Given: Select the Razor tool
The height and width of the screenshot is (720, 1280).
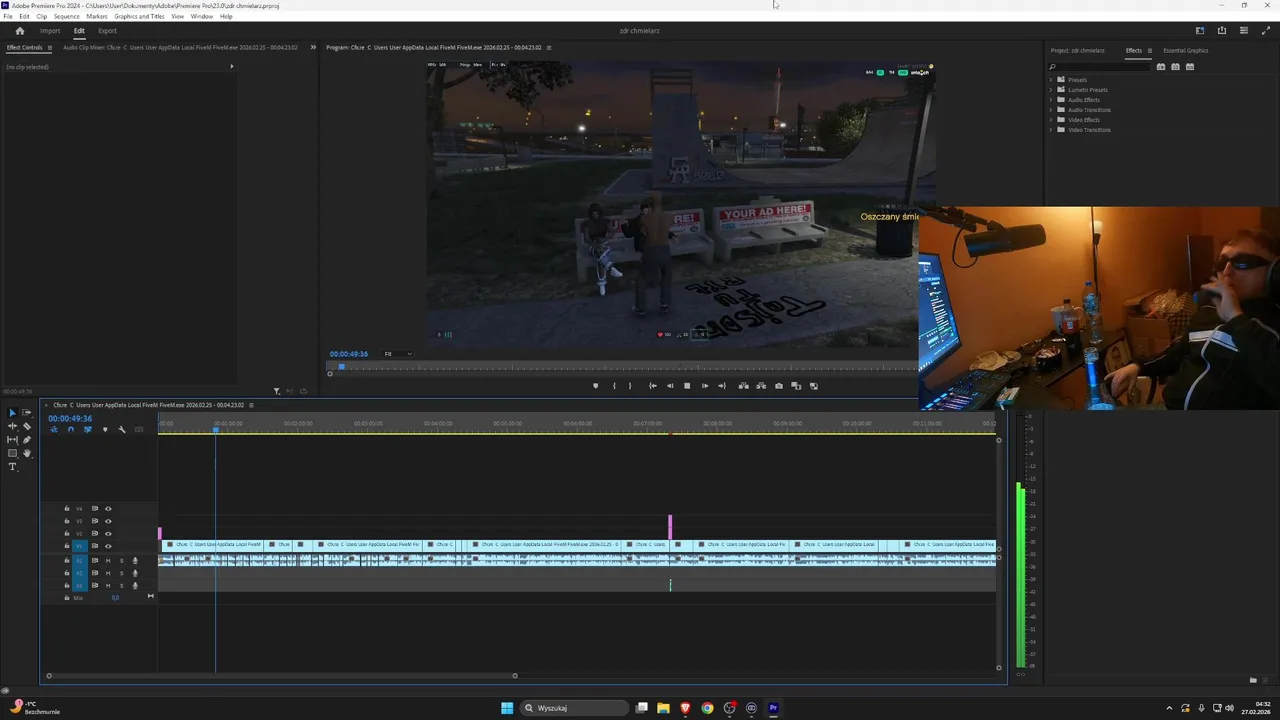Looking at the screenshot, I should [x=27, y=426].
